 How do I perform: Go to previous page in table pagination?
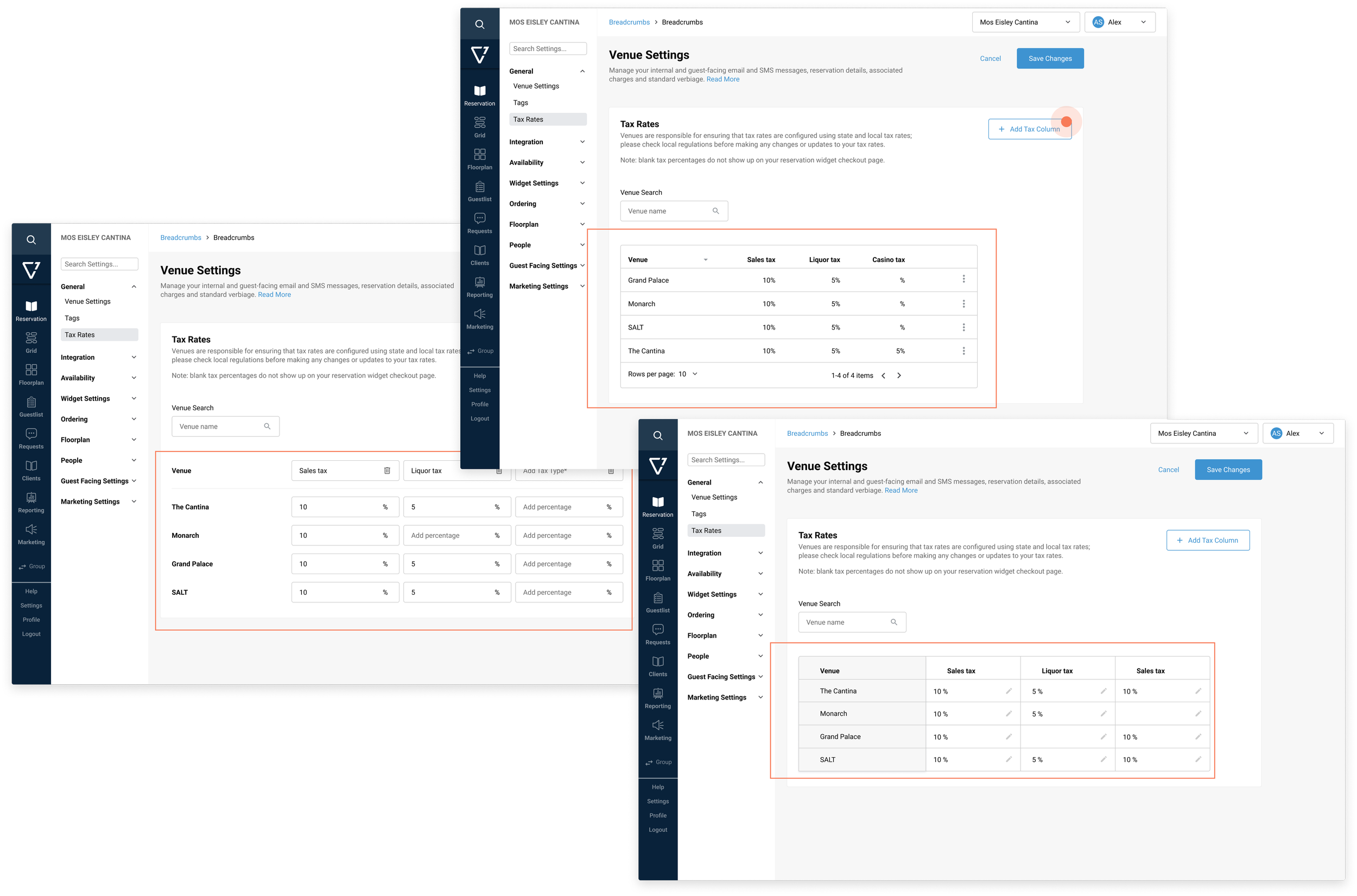click(883, 376)
